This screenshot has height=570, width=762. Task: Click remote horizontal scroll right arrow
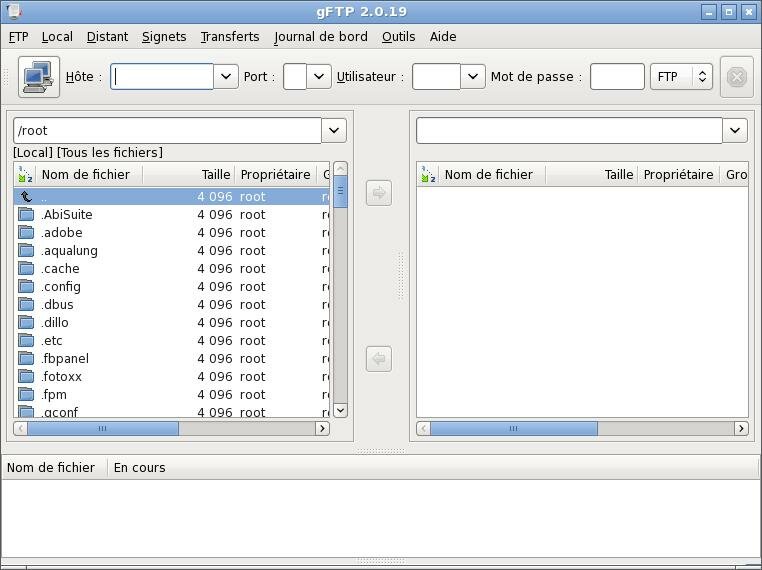(741, 429)
